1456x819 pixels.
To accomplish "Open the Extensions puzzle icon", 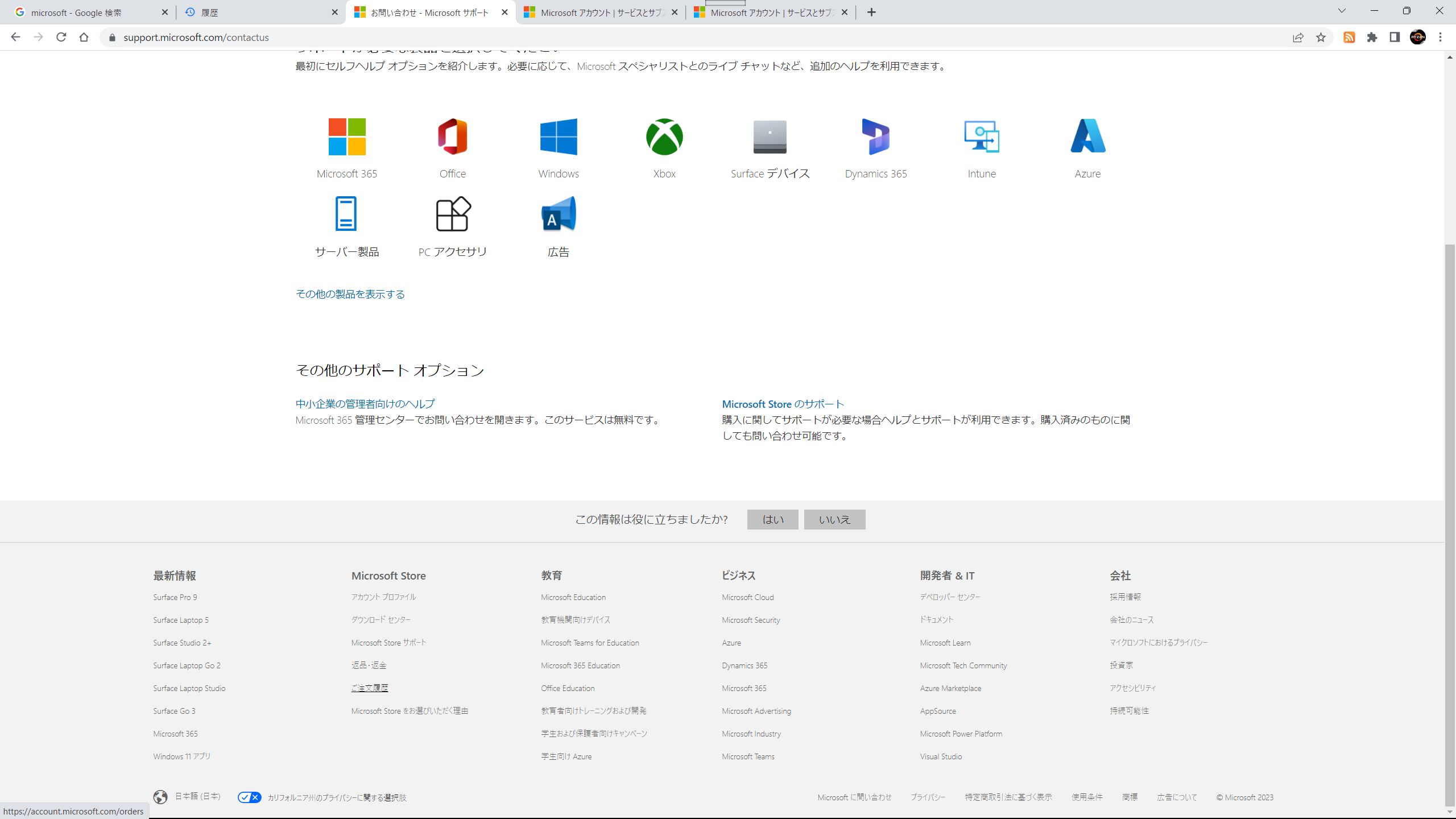I will [1372, 37].
